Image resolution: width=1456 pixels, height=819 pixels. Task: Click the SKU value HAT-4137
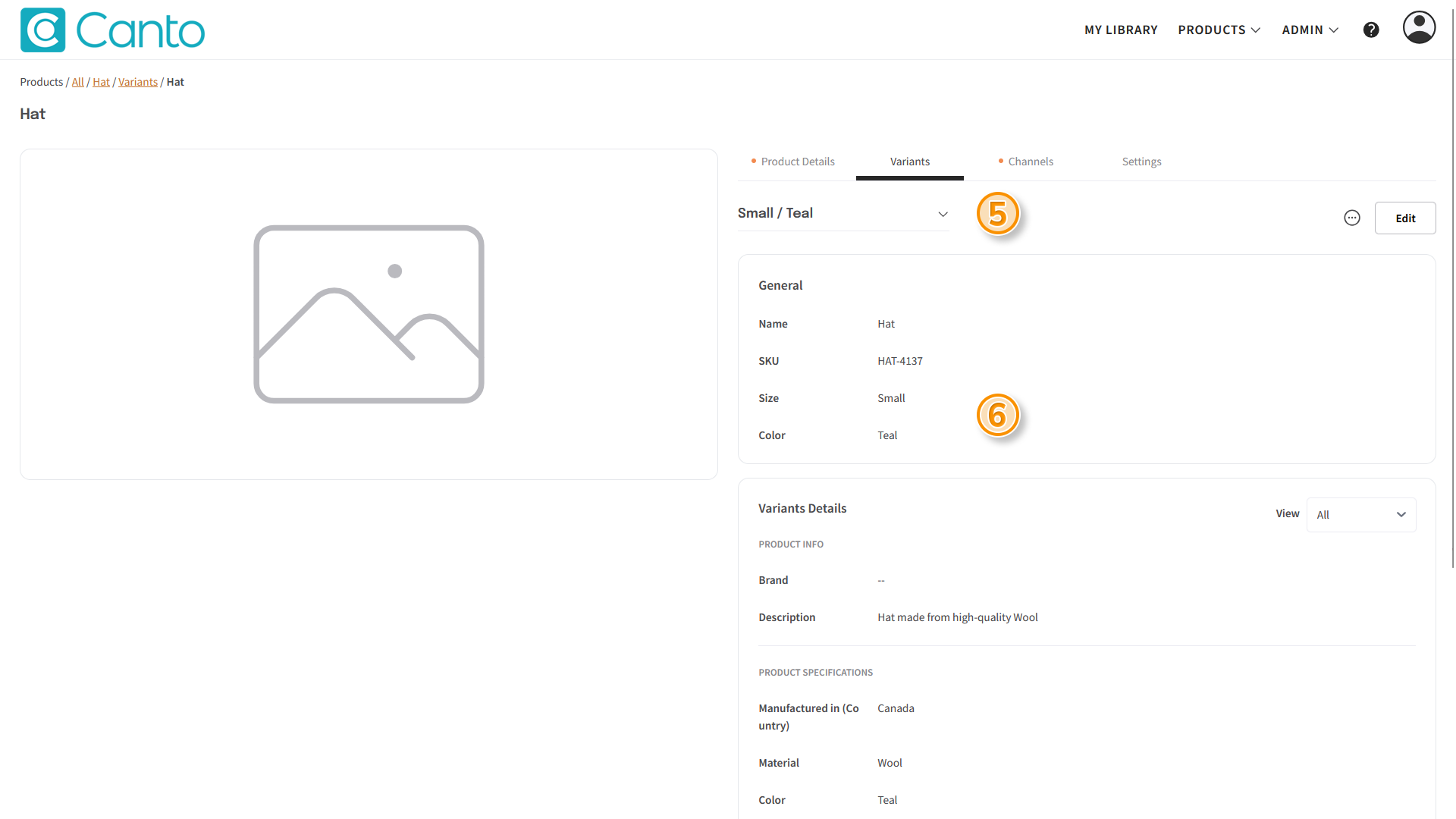(x=900, y=361)
